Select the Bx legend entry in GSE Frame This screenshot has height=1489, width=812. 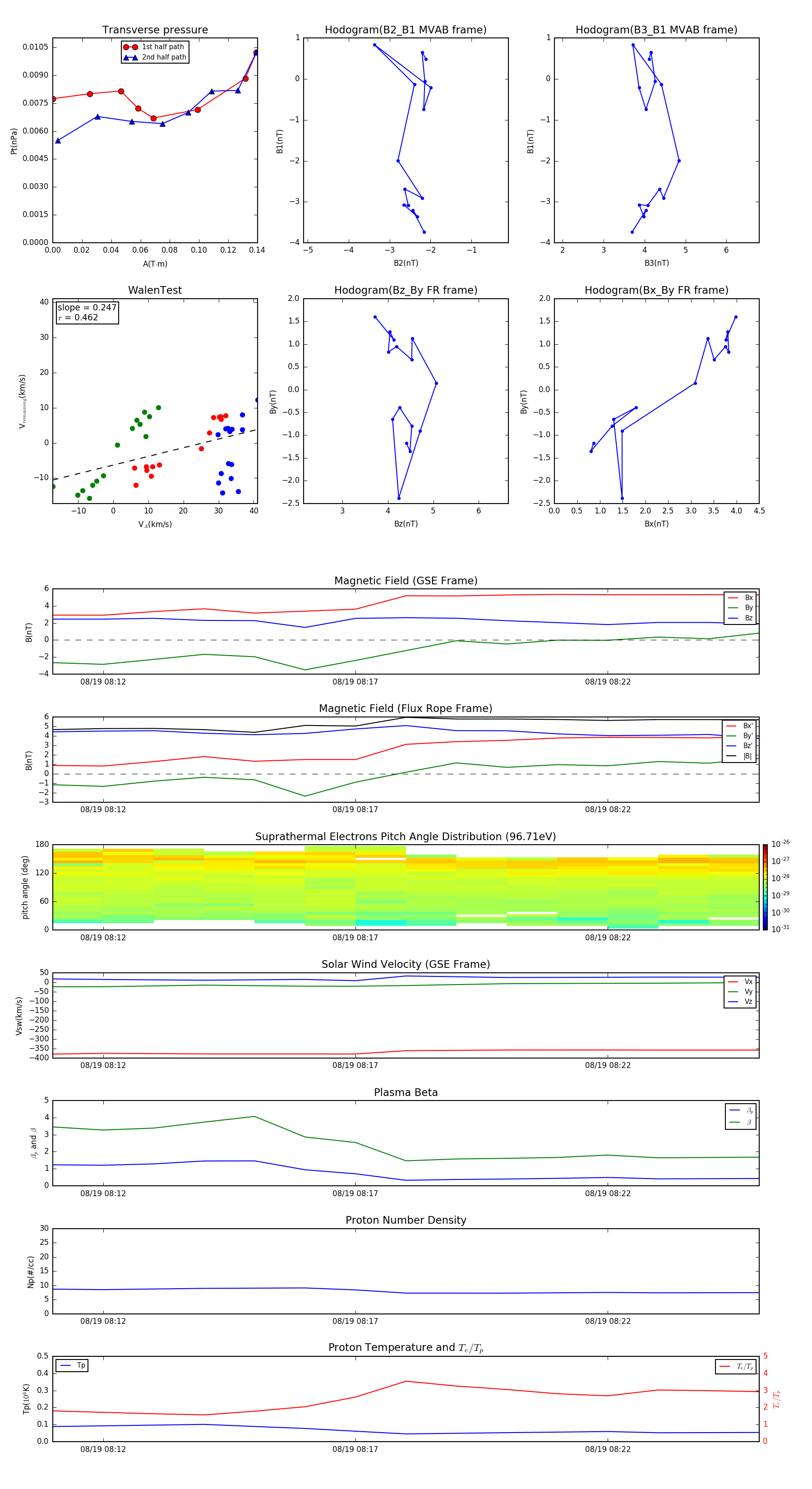741,598
